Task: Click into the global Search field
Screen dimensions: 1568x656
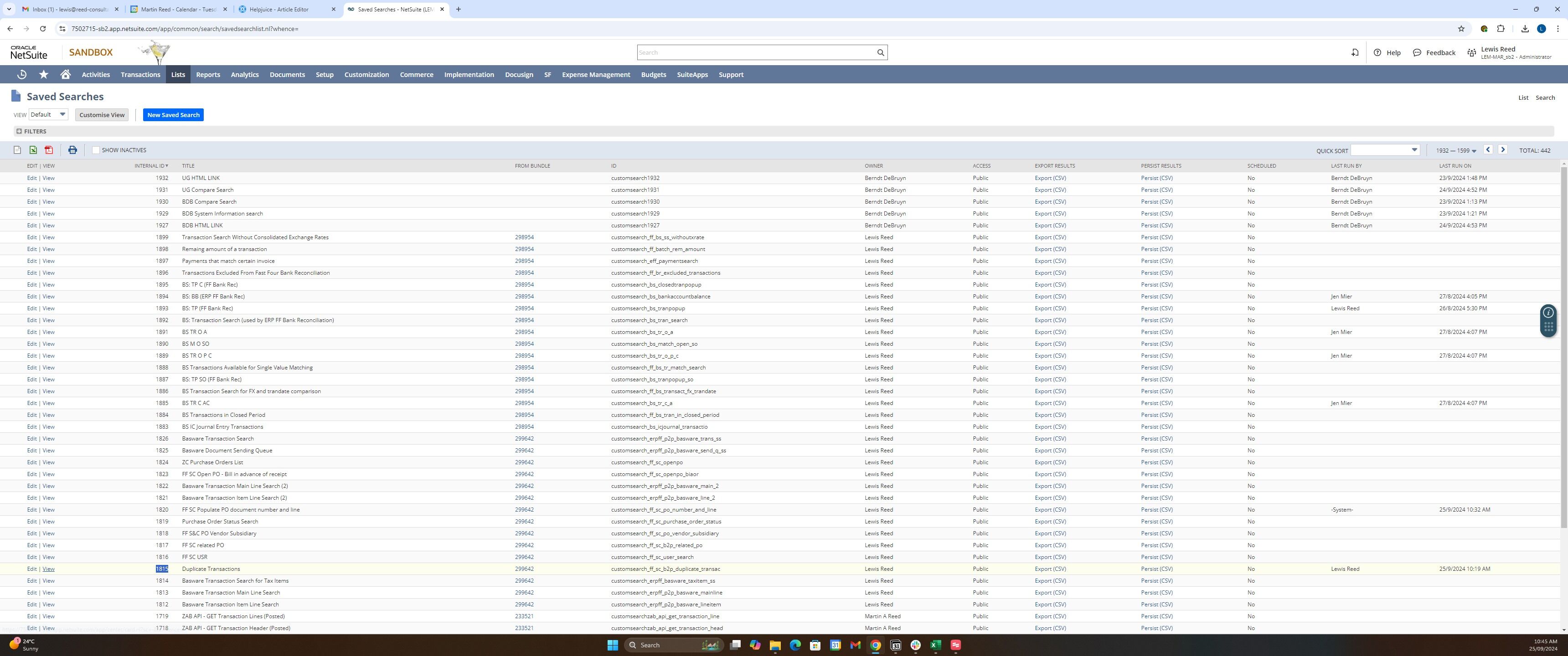Action: point(755,52)
